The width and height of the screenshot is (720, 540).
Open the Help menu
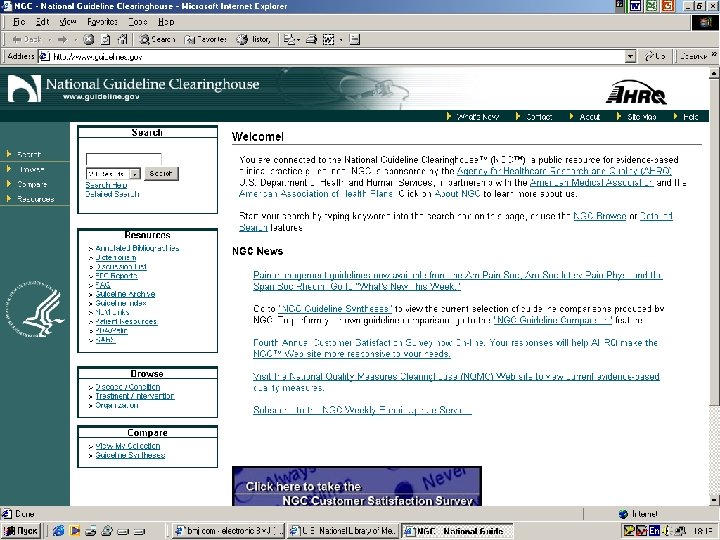pos(166,22)
